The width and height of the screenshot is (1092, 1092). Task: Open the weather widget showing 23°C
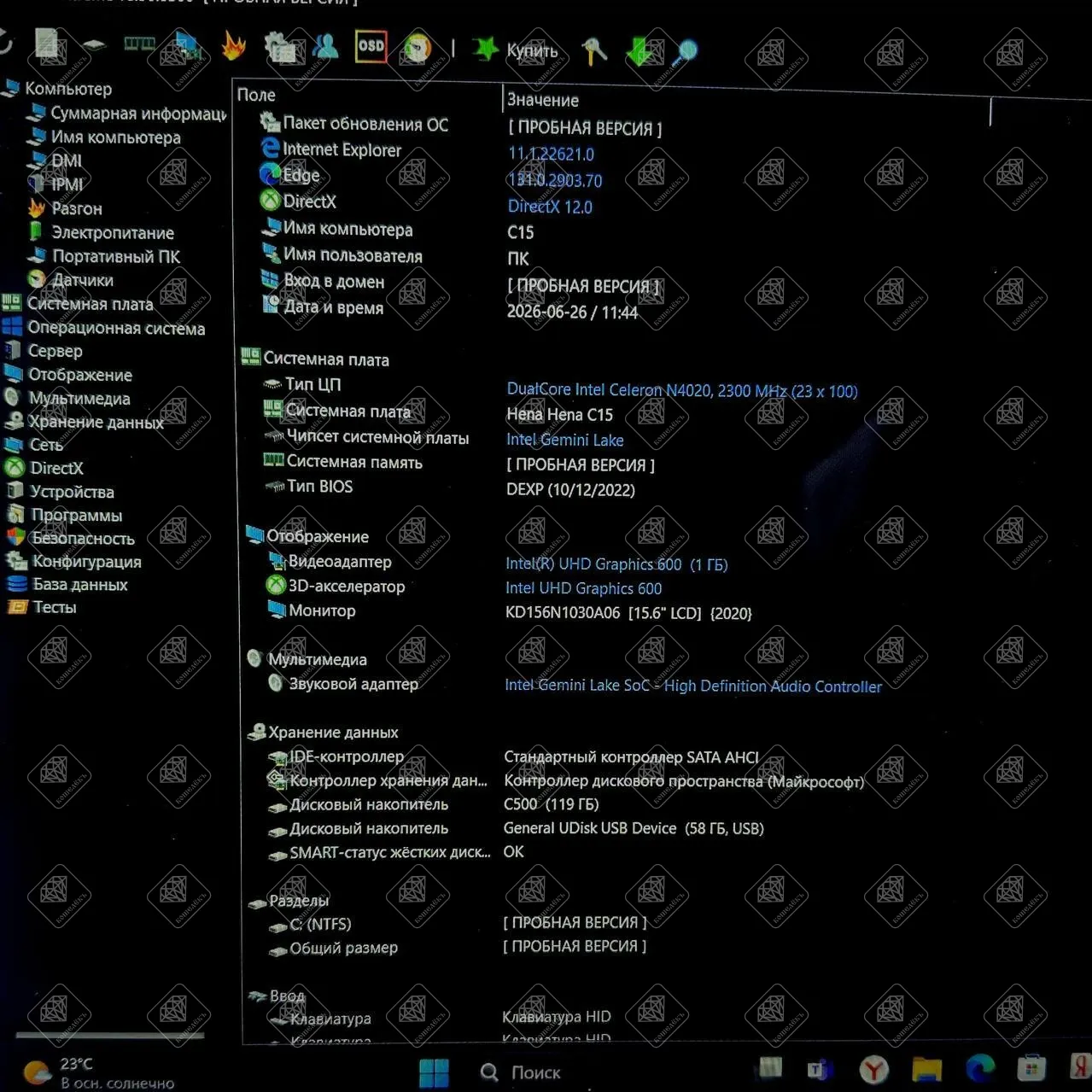pos(98,1073)
